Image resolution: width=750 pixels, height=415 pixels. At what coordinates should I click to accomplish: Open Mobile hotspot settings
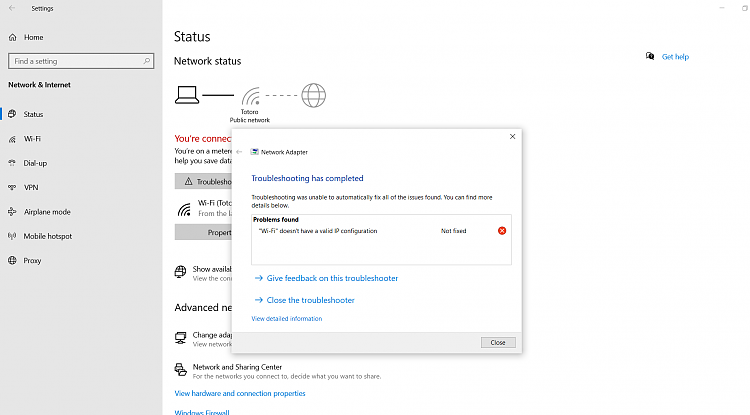pyautogui.click(x=48, y=236)
